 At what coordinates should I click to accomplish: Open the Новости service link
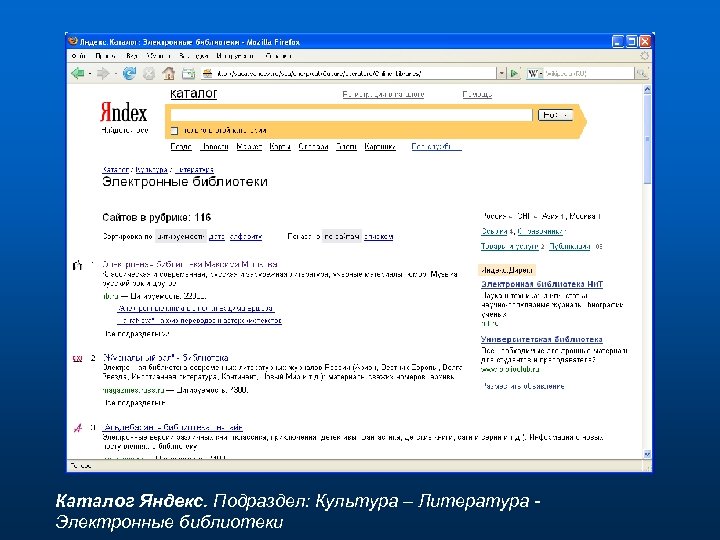pyautogui.click(x=214, y=146)
